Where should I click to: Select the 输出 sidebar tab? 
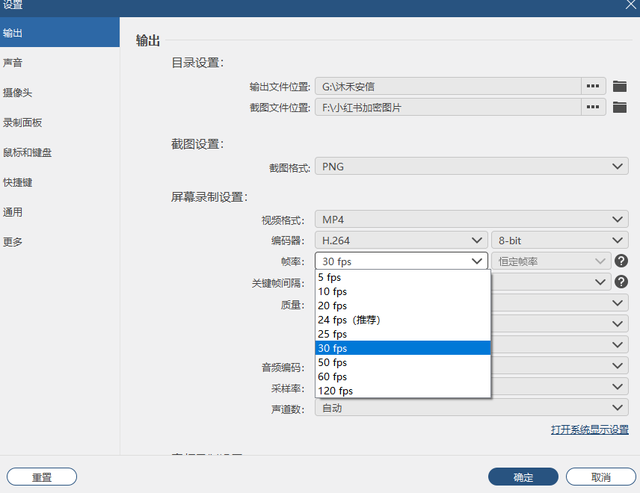[x=60, y=33]
